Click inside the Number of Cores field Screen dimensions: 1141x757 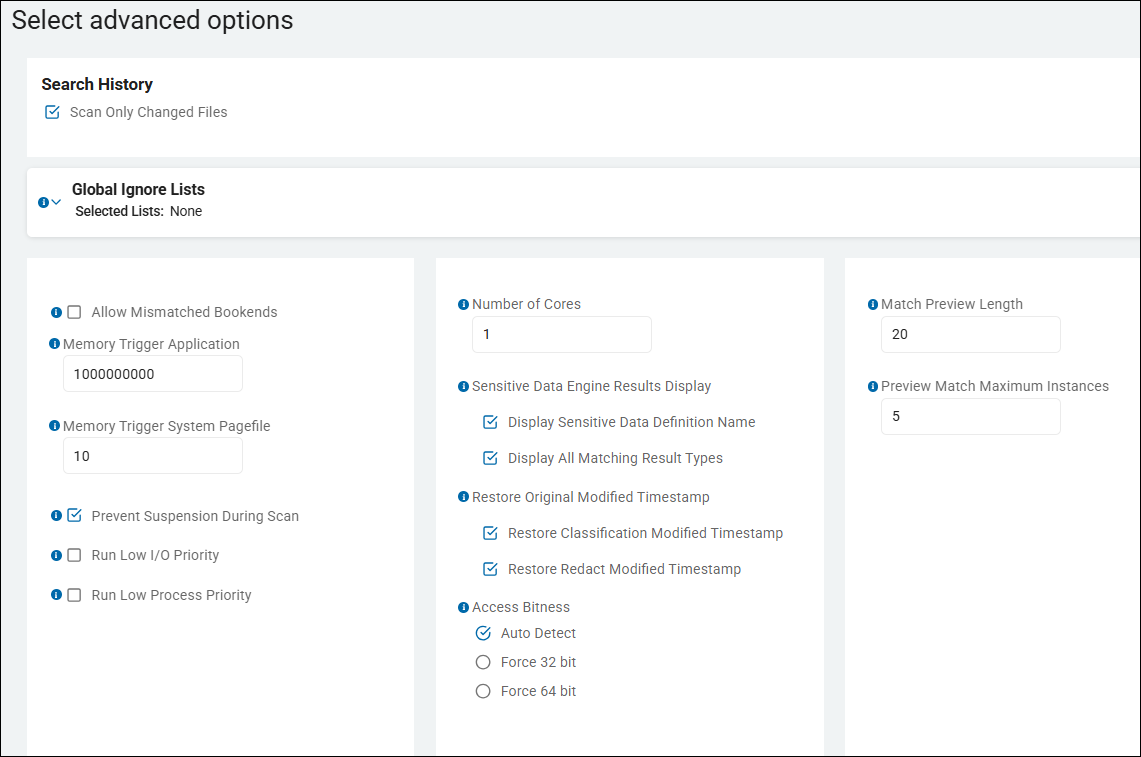(561, 334)
